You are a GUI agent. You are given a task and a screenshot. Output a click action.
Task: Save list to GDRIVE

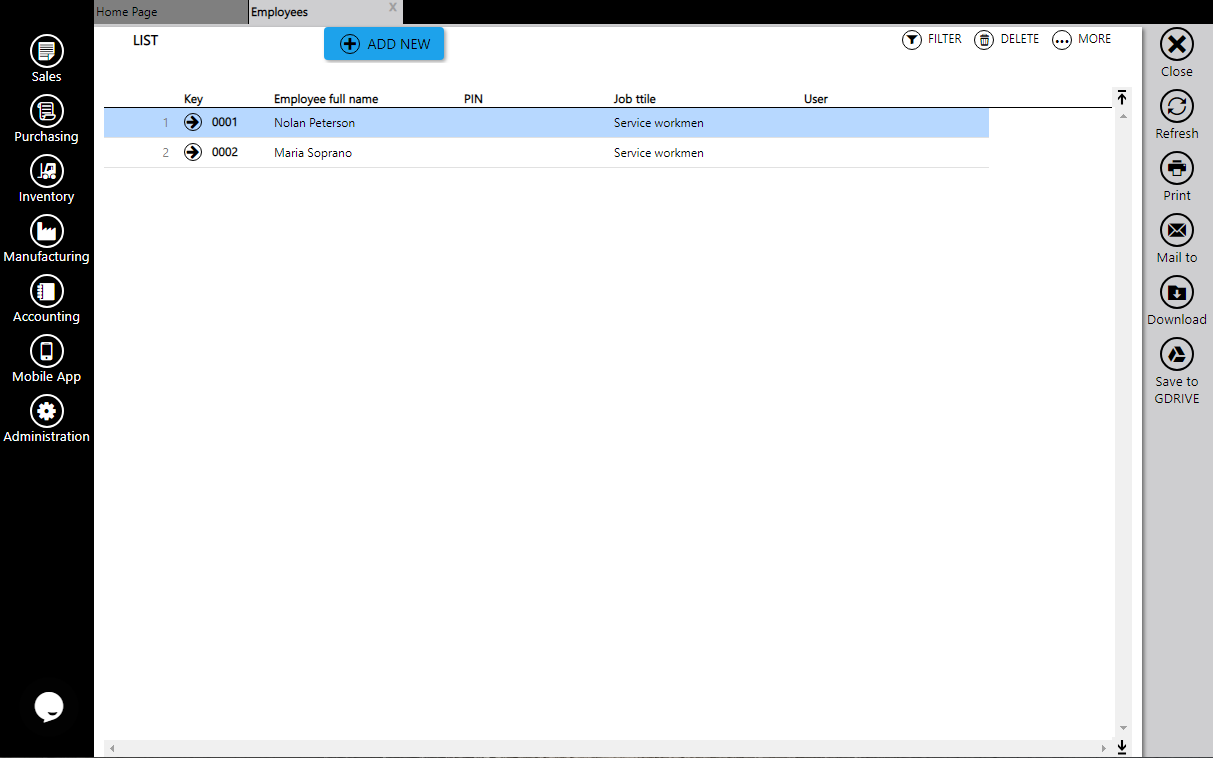(1177, 354)
